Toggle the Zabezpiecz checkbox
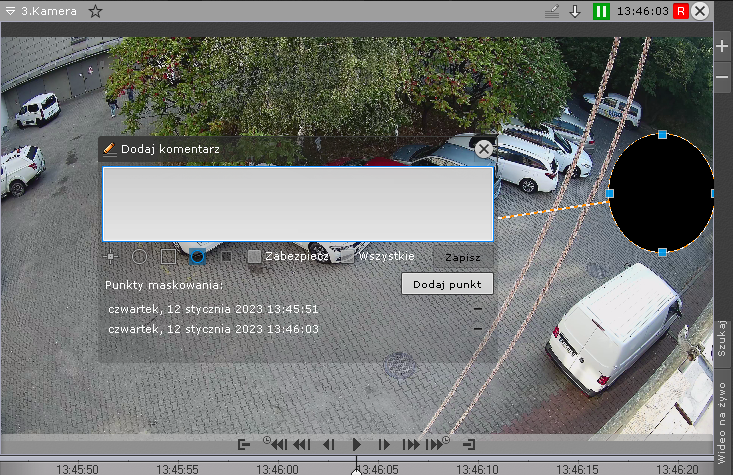The height and width of the screenshot is (475, 733). (255, 256)
